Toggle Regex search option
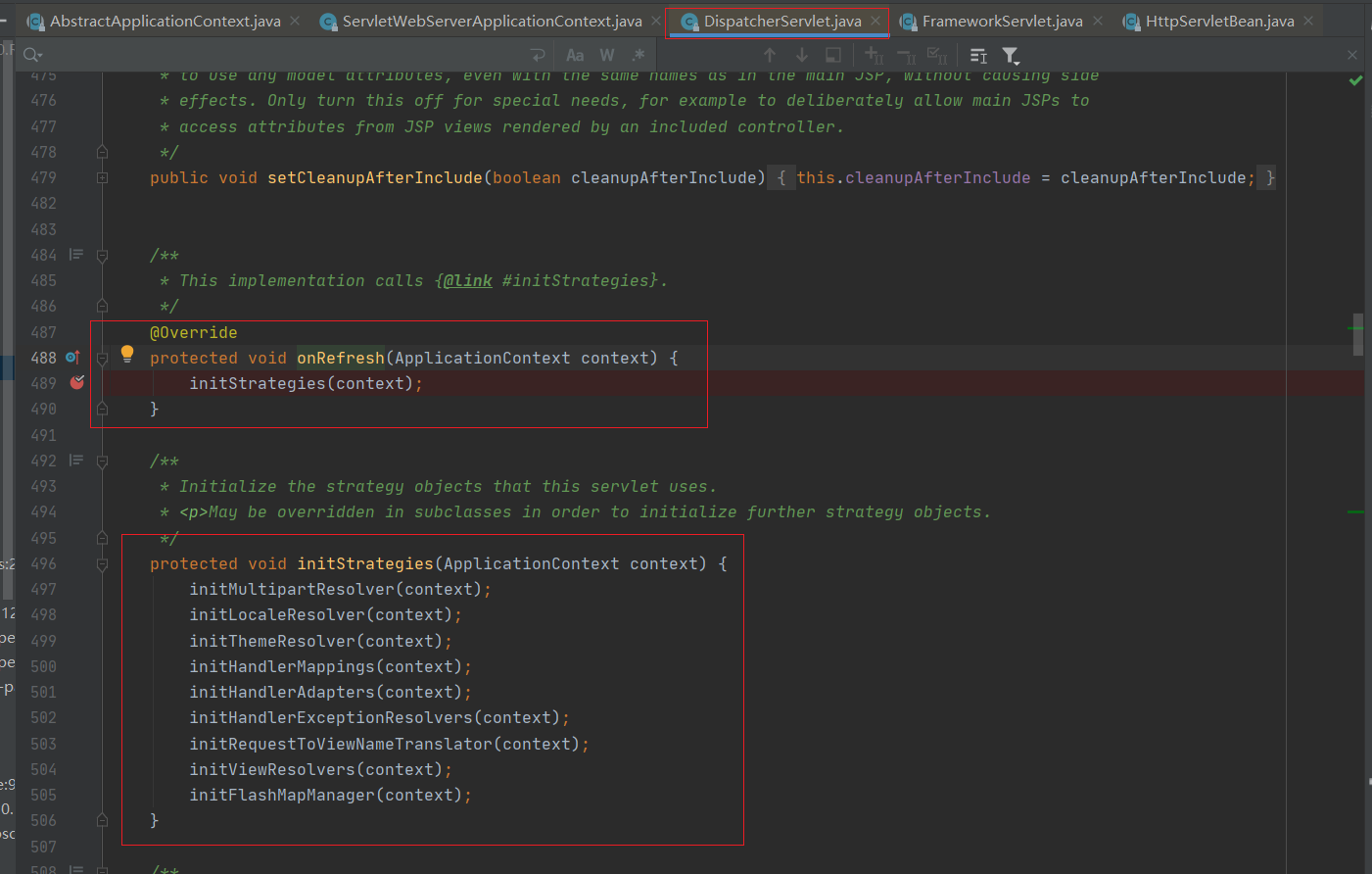Screen dimensions: 1372x874 639,55
